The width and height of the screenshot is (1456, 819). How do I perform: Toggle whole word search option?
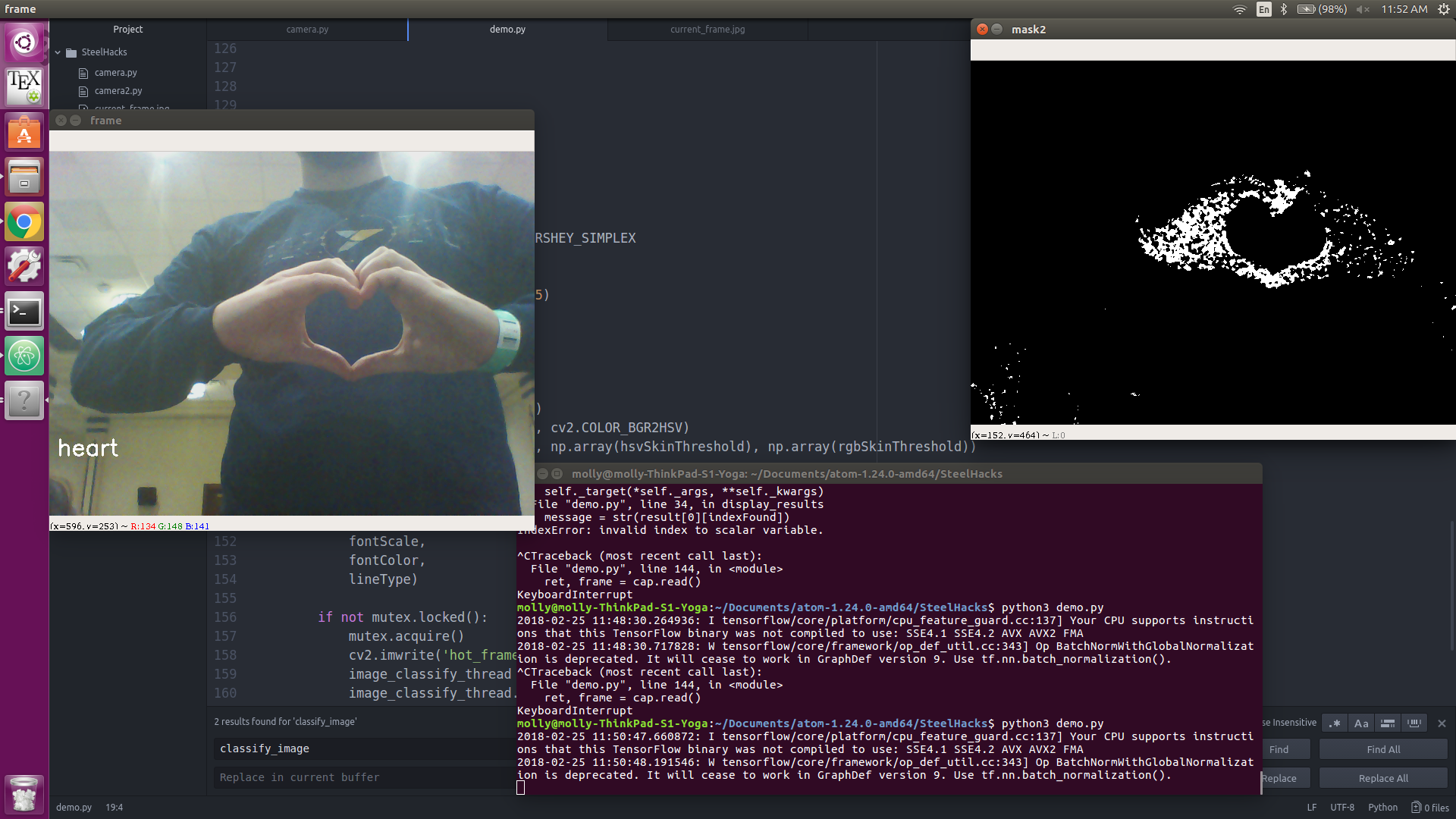coord(1414,723)
